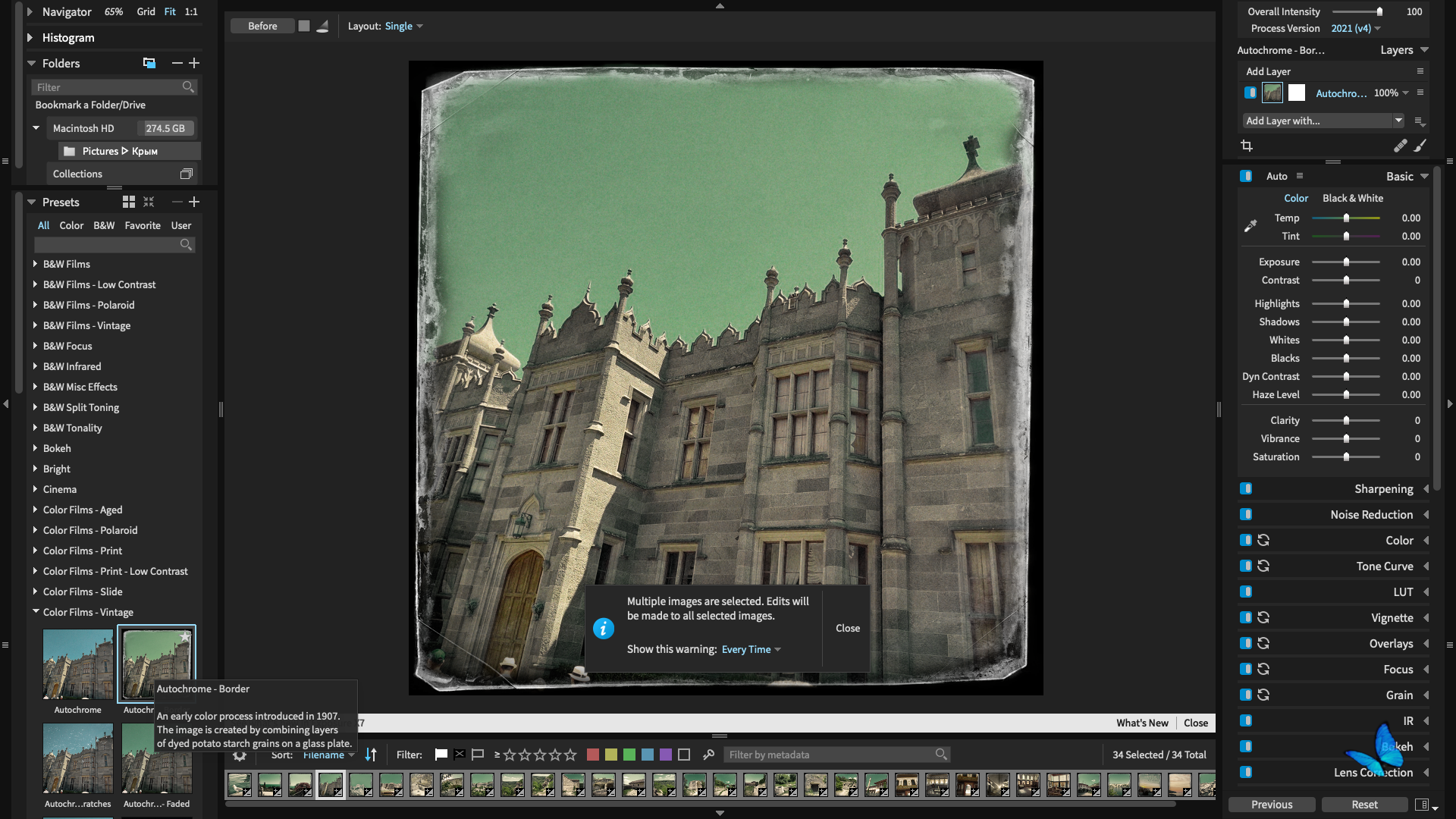Toggle Autochrome layer visibility switch
The height and width of the screenshot is (819, 1456).
(1250, 93)
